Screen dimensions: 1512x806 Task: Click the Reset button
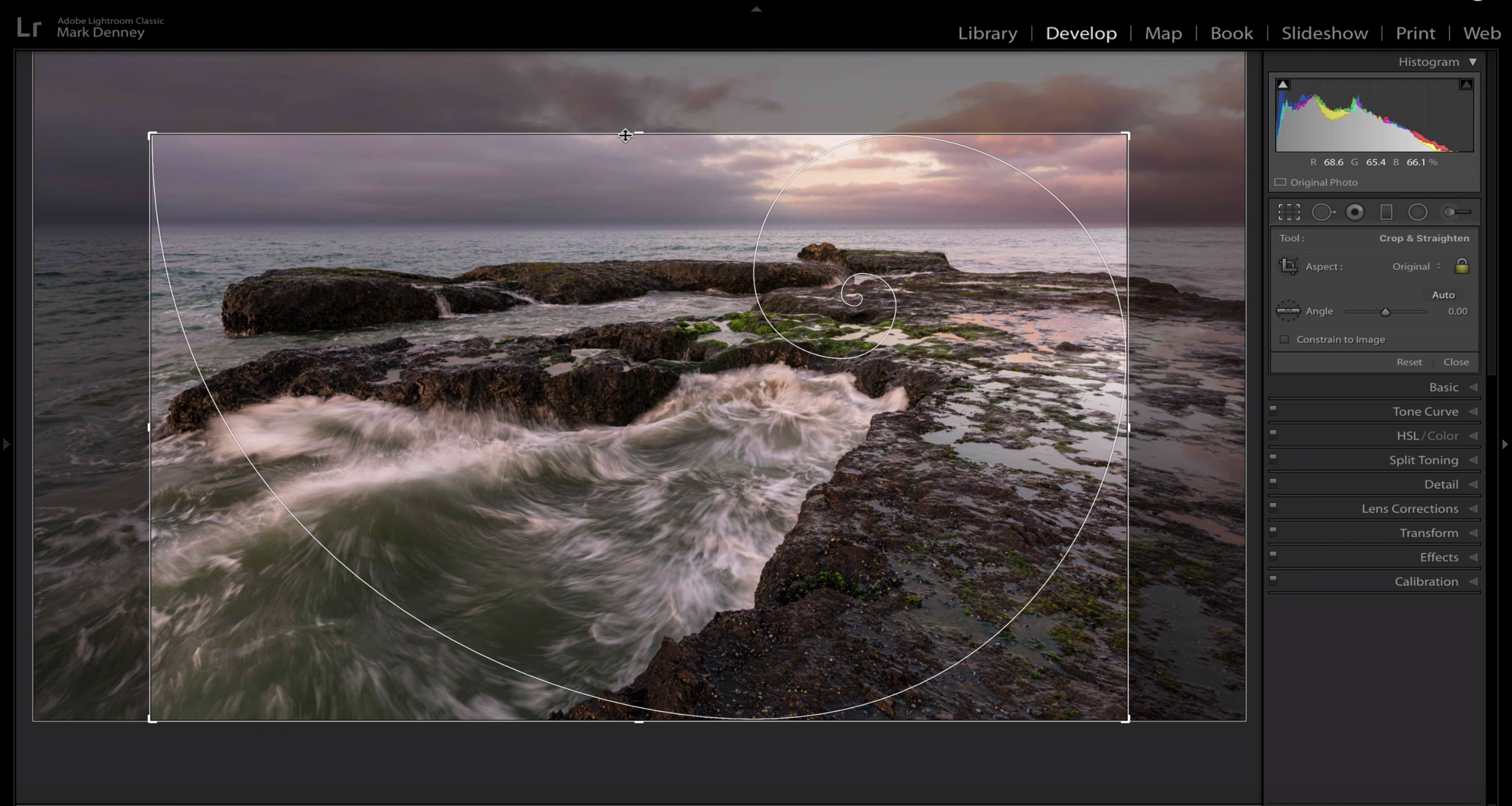pyautogui.click(x=1410, y=362)
